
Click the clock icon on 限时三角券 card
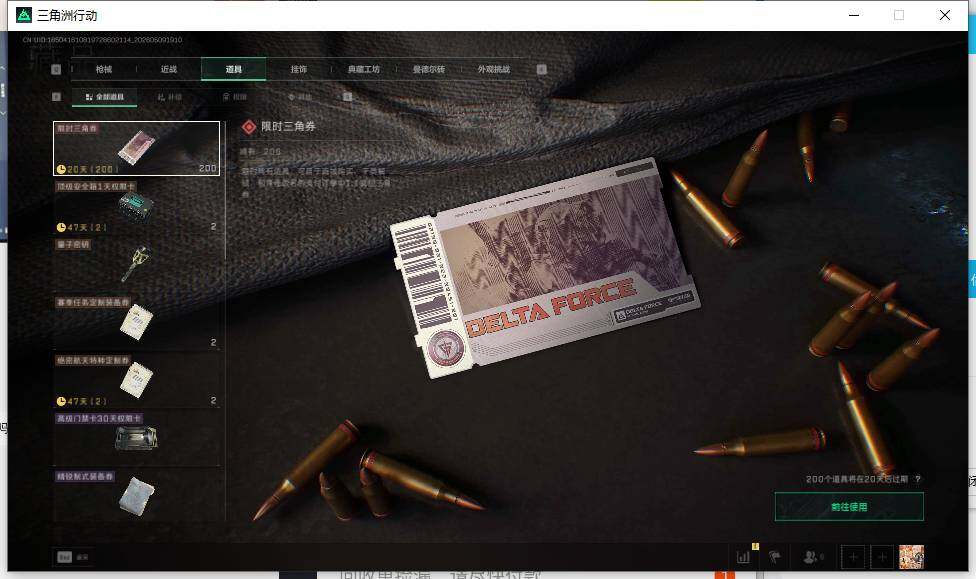pyautogui.click(x=61, y=169)
